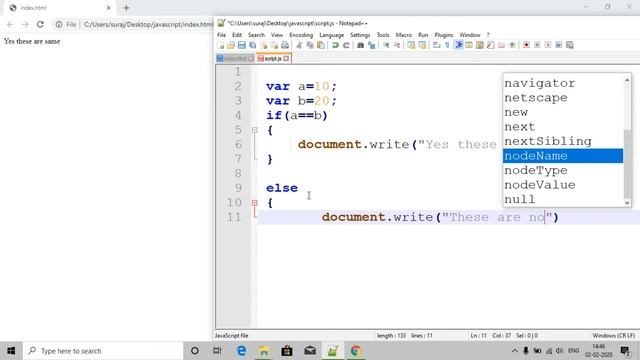This screenshot has width=640, height=360.
Task: Click the Windows (CR LF) status bar entry
Action: click(613, 336)
